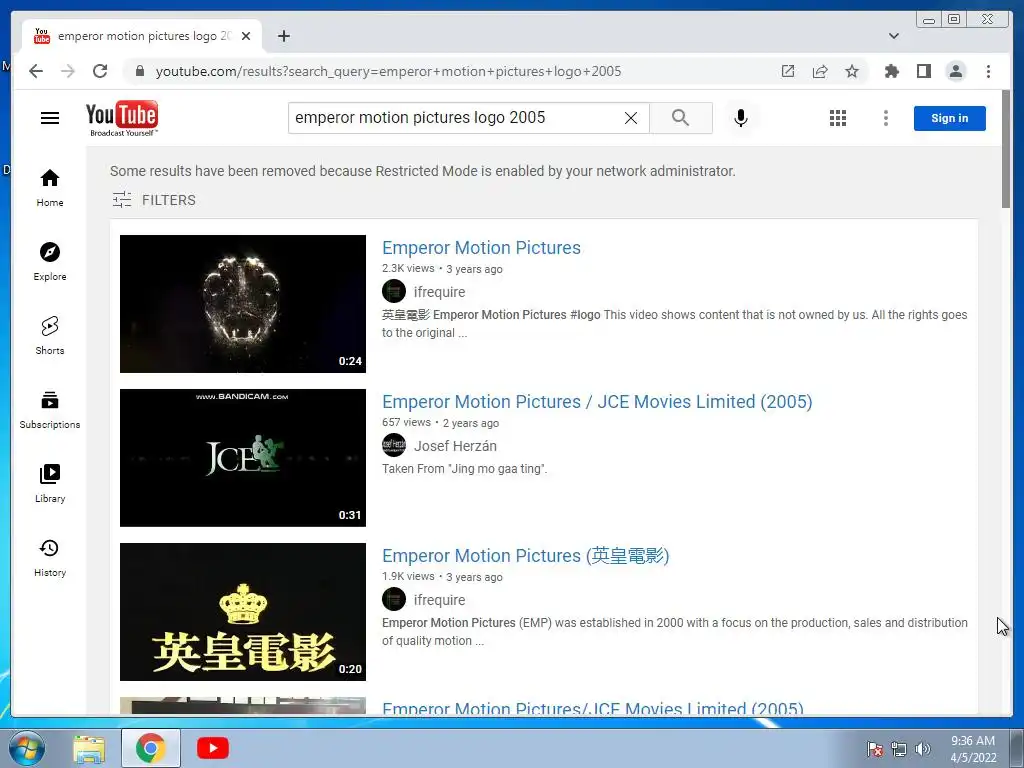
Task: Click the YouTube logo
Action: (121, 118)
